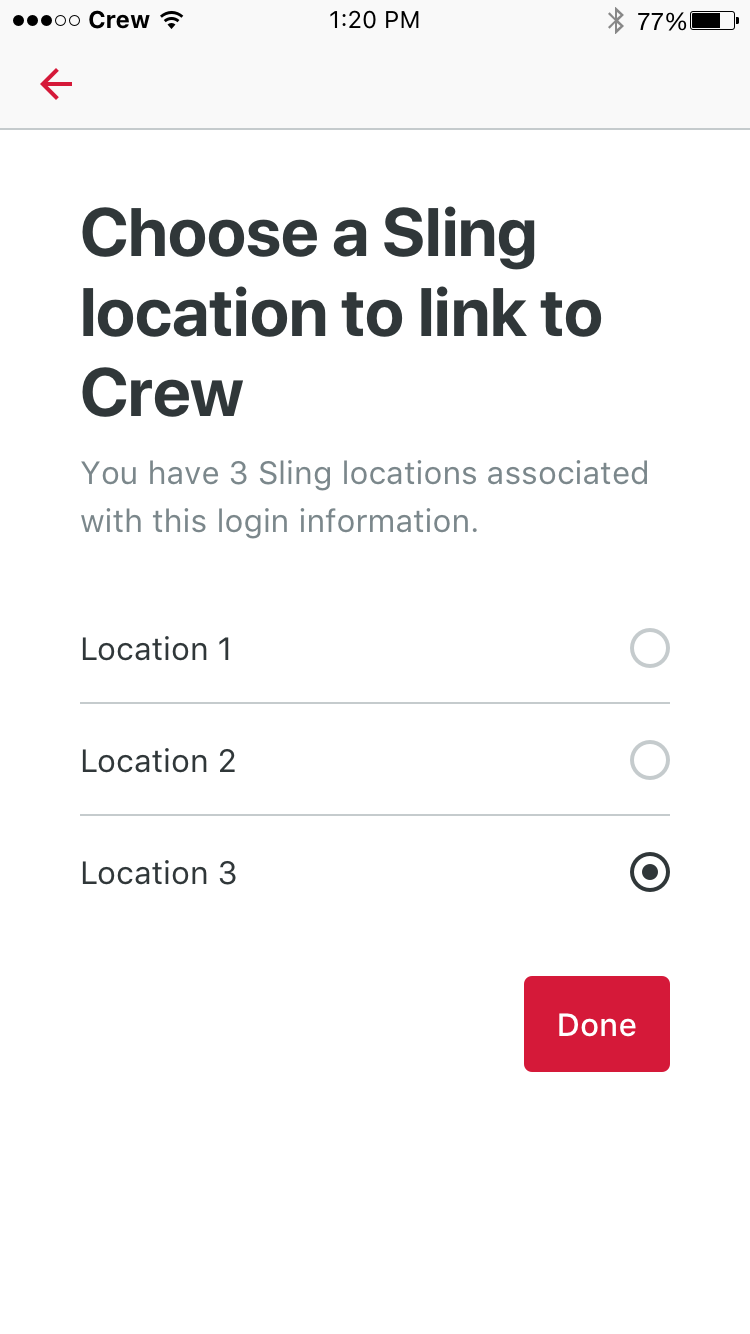The height and width of the screenshot is (1334, 750).
Task: Tap the Location 3 row label
Action: (158, 872)
